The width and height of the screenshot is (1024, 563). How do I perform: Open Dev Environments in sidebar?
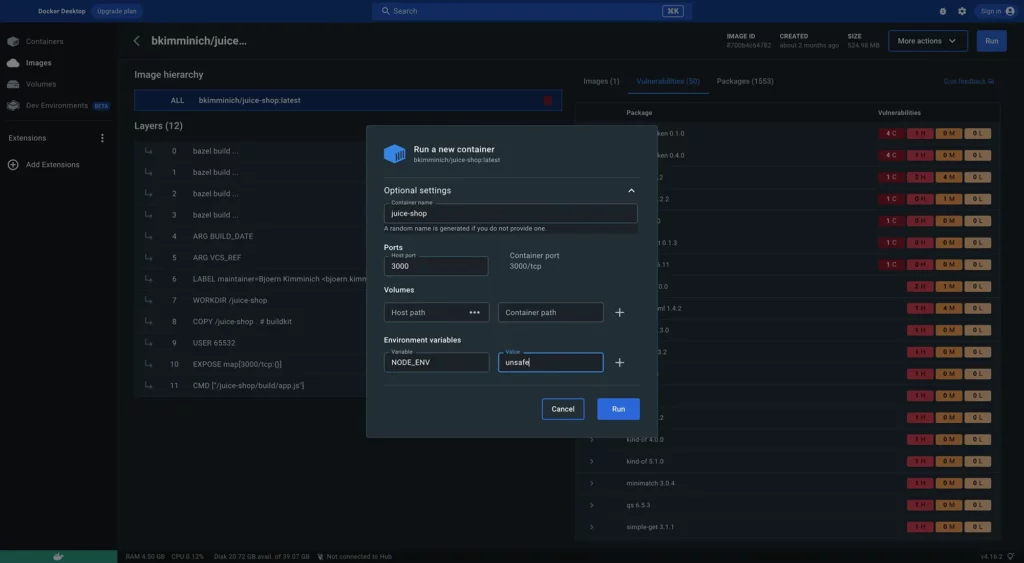57,106
